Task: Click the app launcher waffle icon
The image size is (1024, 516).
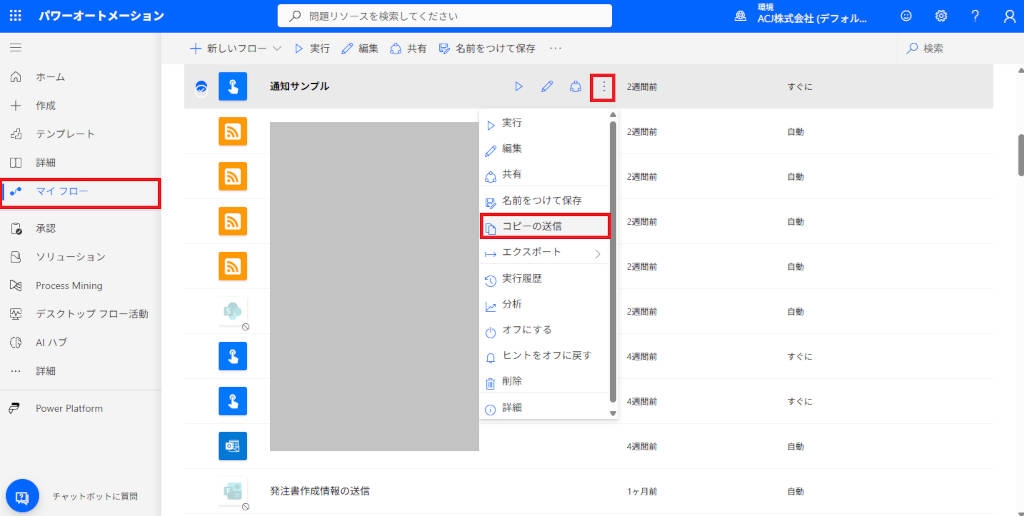Action: pyautogui.click(x=16, y=16)
